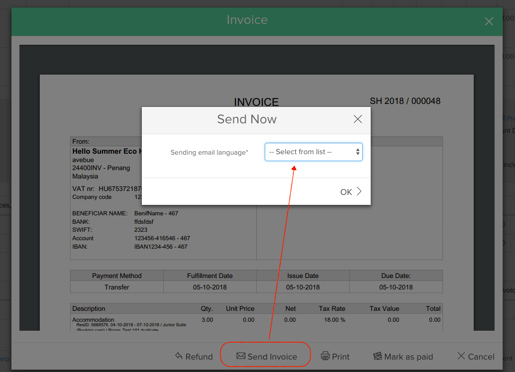The width and height of the screenshot is (515, 372).
Task: Click the up-down arrows on the language selector
Action: 357,152
